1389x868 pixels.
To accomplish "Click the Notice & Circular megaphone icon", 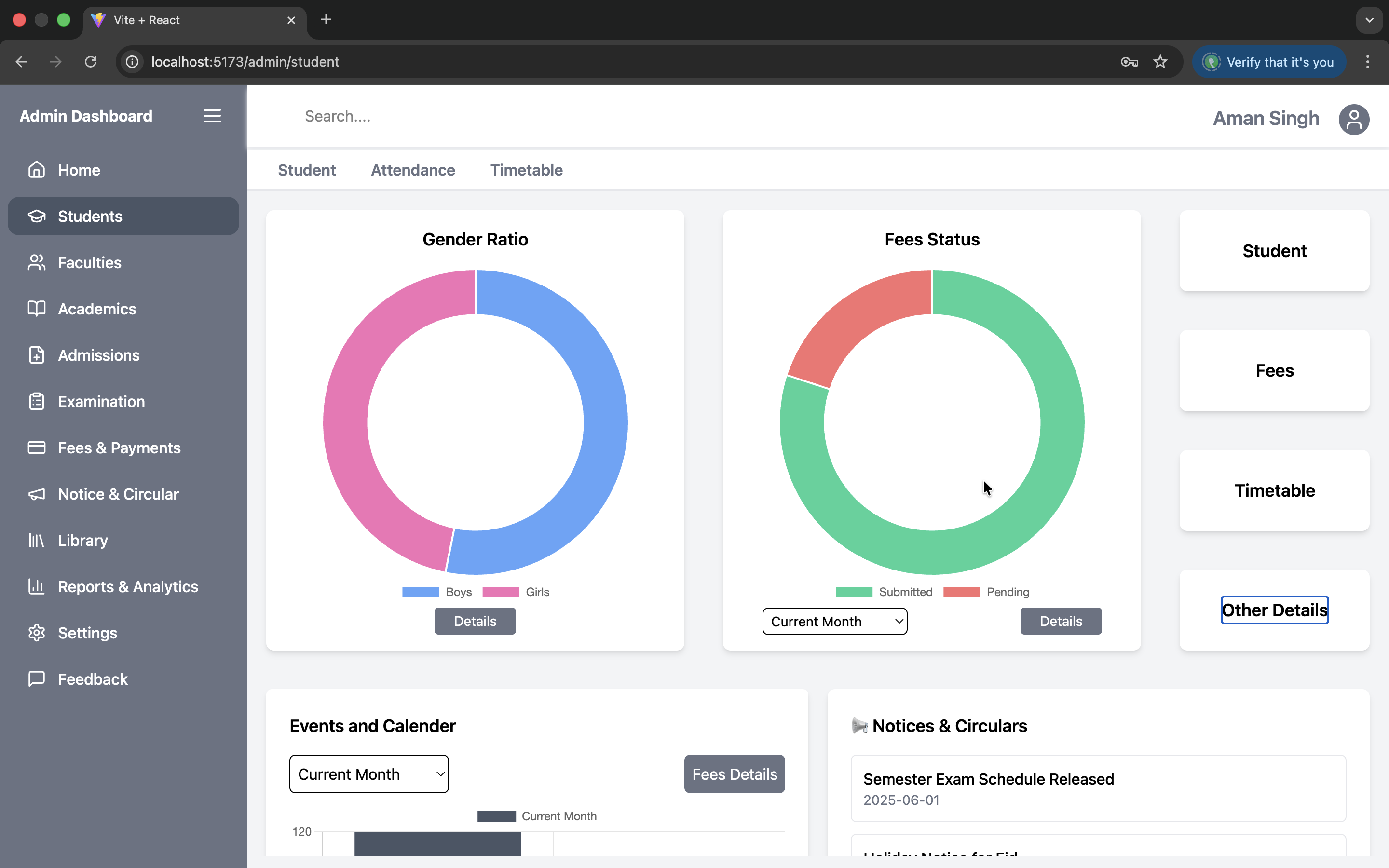I will 37,494.
